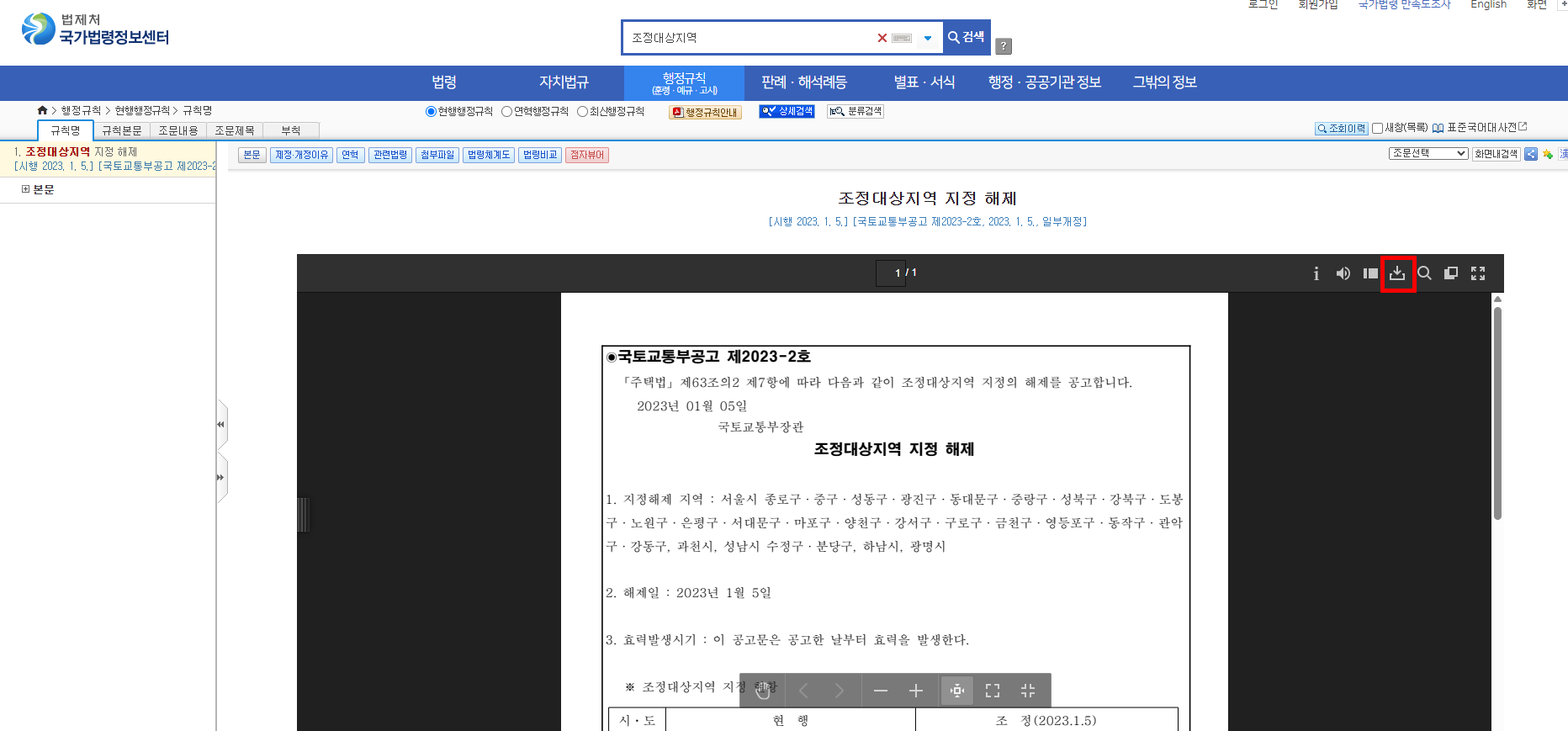The height and width of the screenshot is (731, 1568).
Task: Go to next page arrow
Action: click(x=839, y=691)
